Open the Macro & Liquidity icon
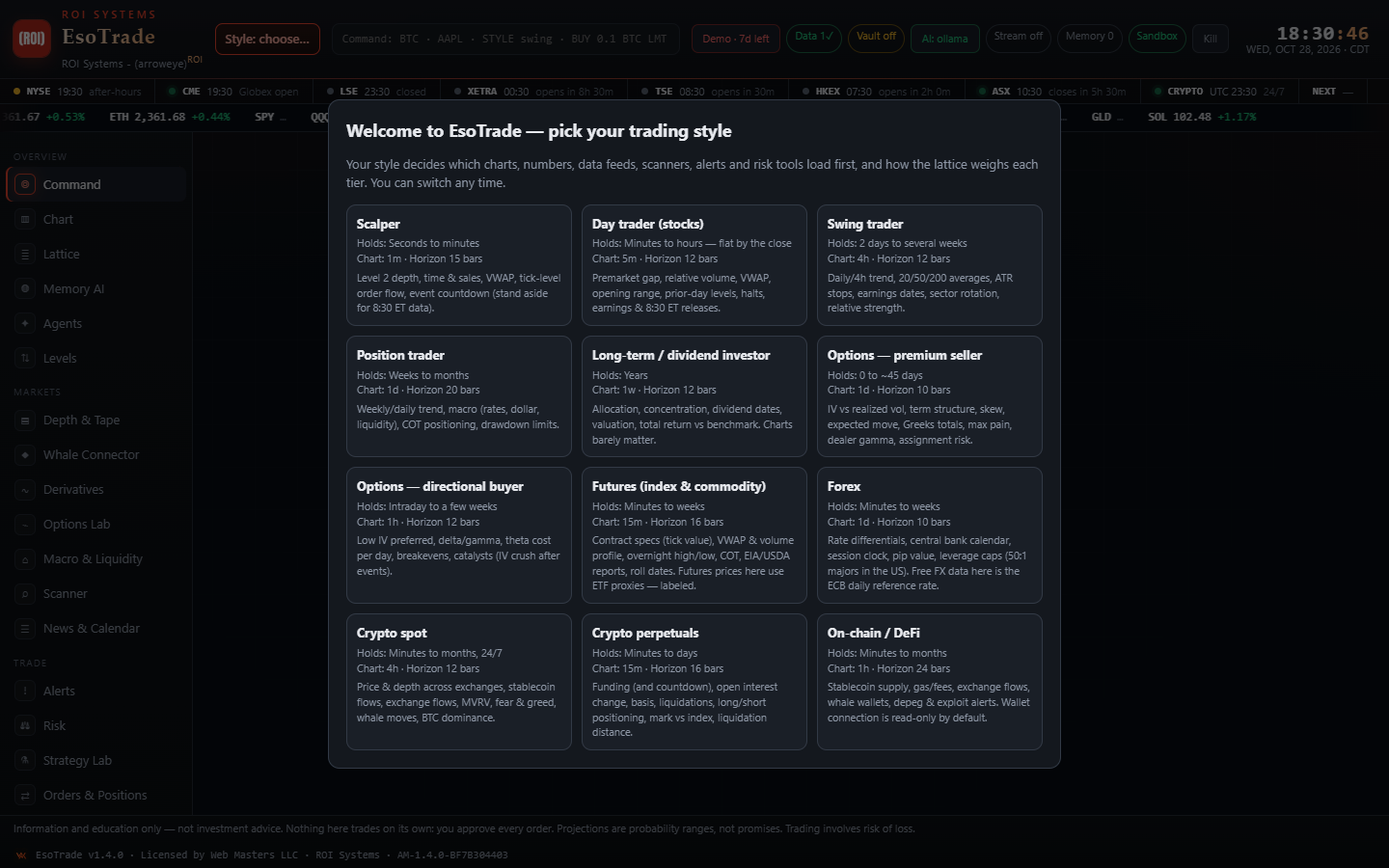 pos(25,558)
